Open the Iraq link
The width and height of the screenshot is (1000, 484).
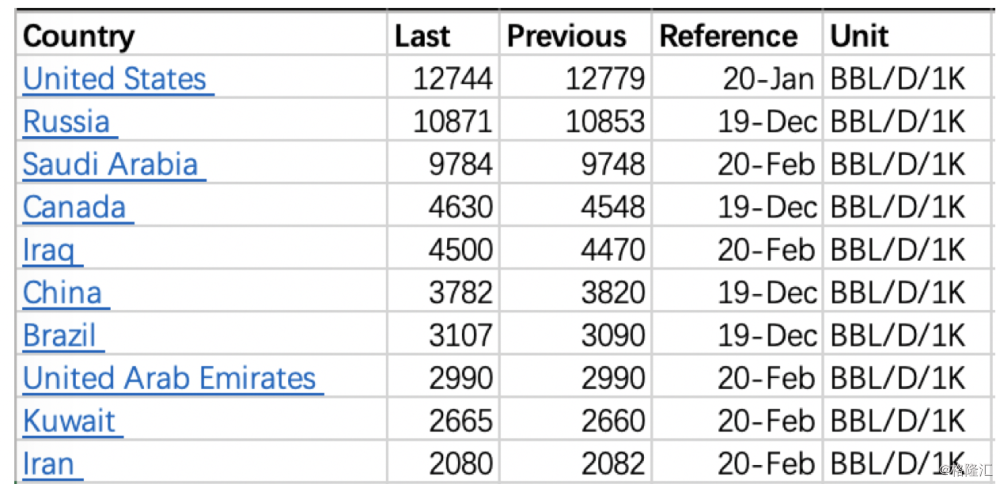(48, 250)
